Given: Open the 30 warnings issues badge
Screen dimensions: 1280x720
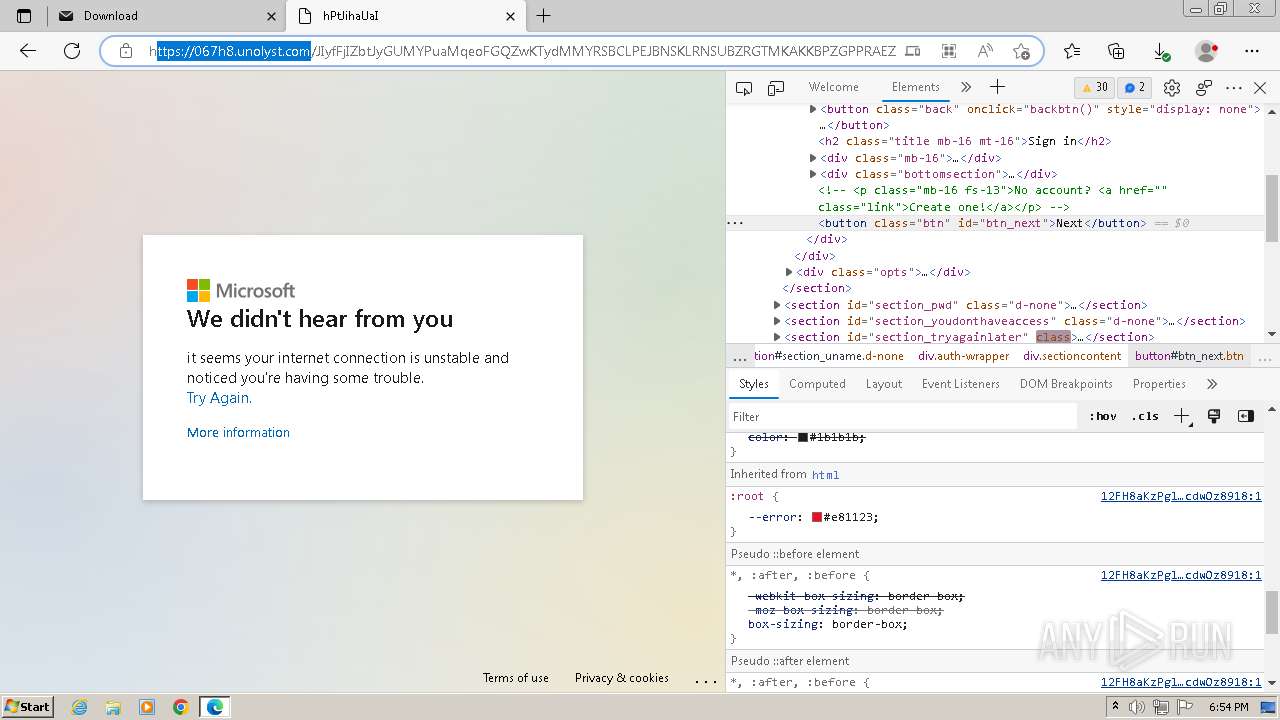Looking at the screenshot, I should tap(1094, 87).
